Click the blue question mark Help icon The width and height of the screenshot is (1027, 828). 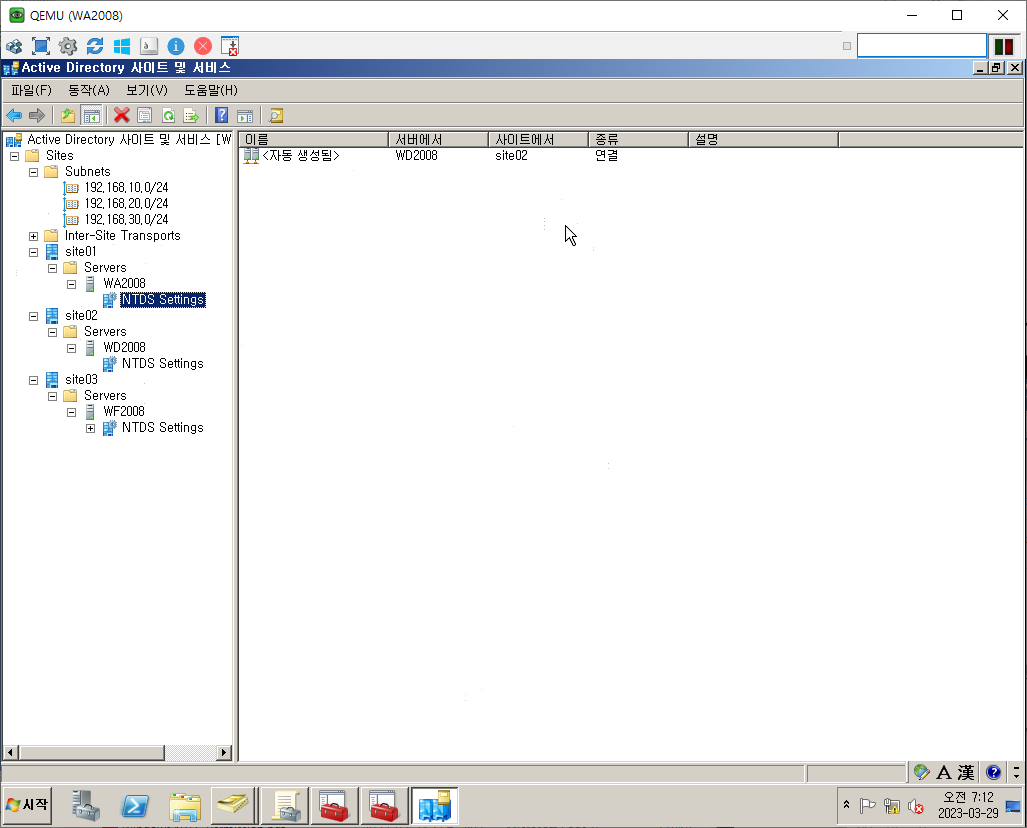point(221,115)
